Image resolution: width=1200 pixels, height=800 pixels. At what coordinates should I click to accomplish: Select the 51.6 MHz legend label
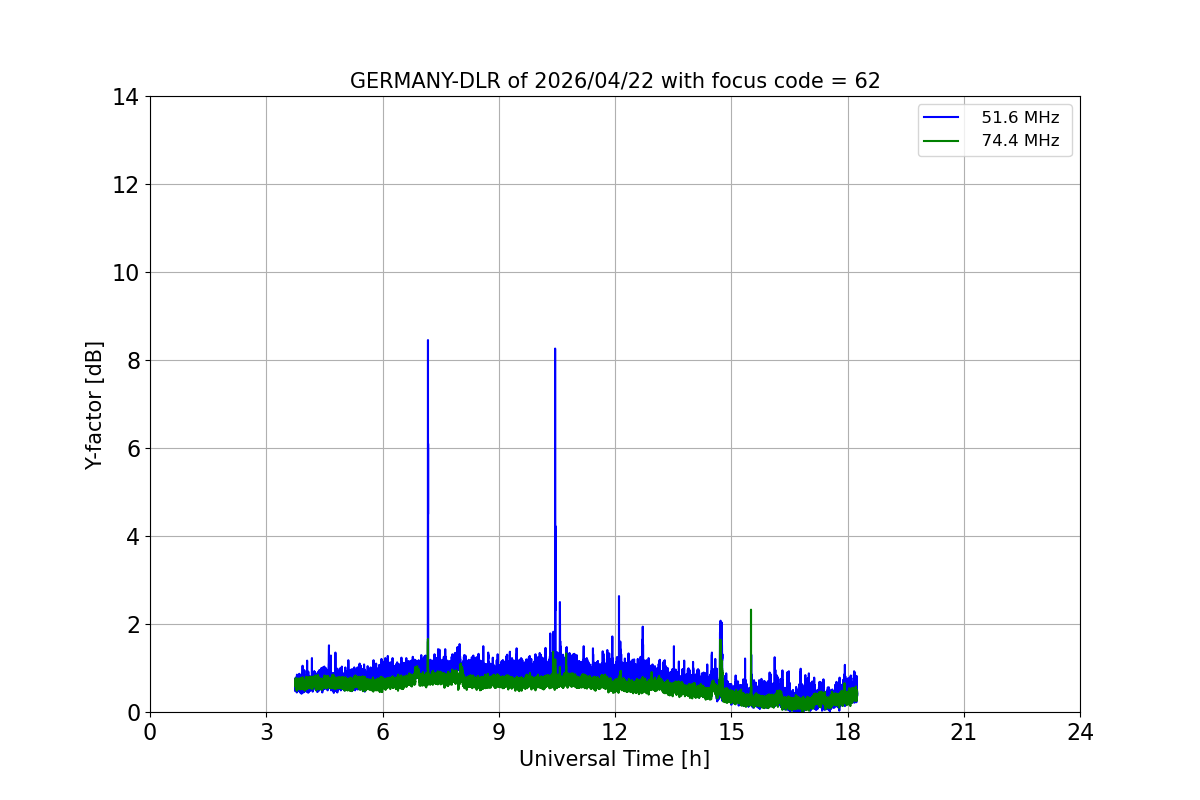(1020, 118)
